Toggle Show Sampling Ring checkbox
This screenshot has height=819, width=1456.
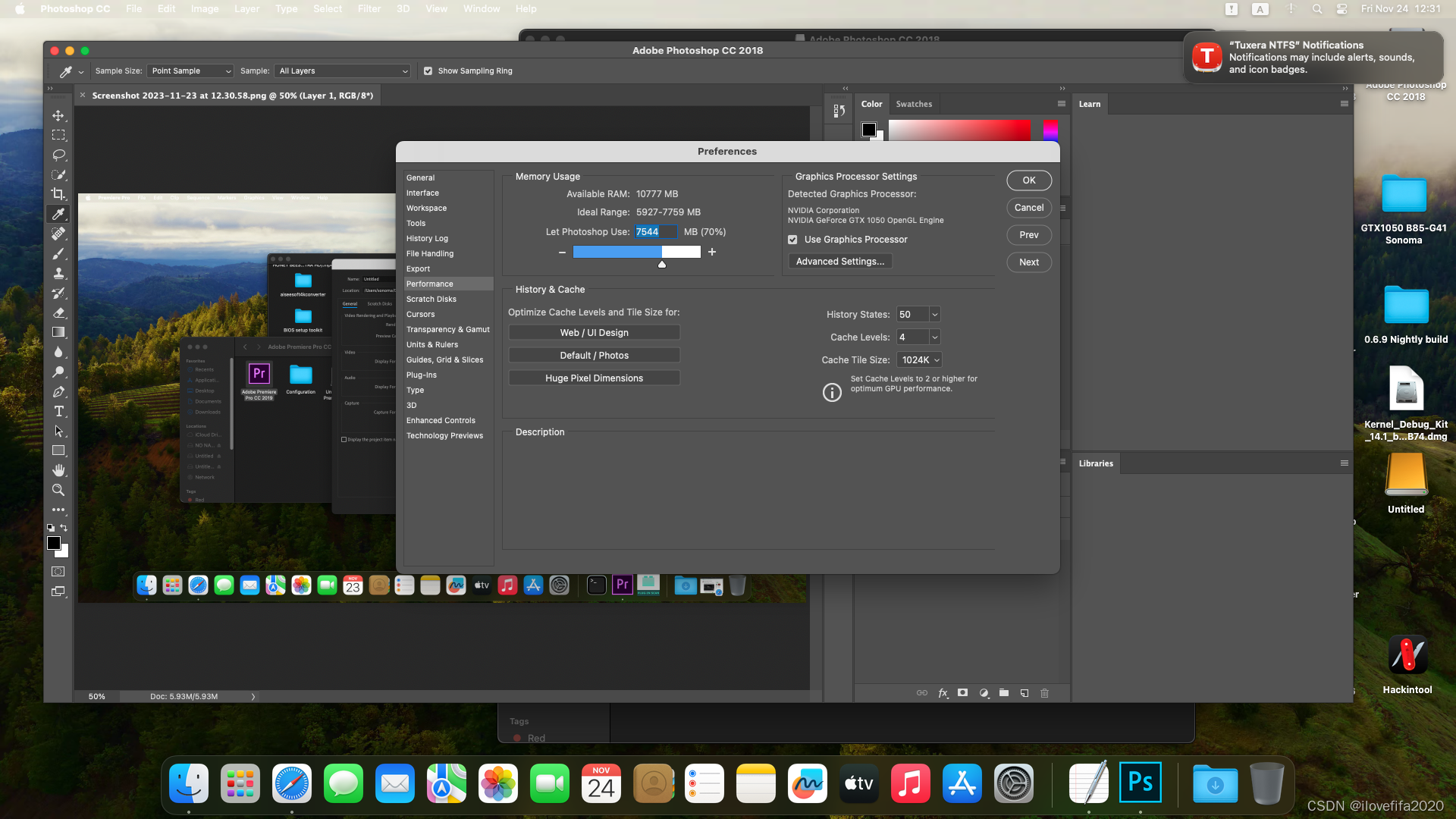[x=428, y=71]
